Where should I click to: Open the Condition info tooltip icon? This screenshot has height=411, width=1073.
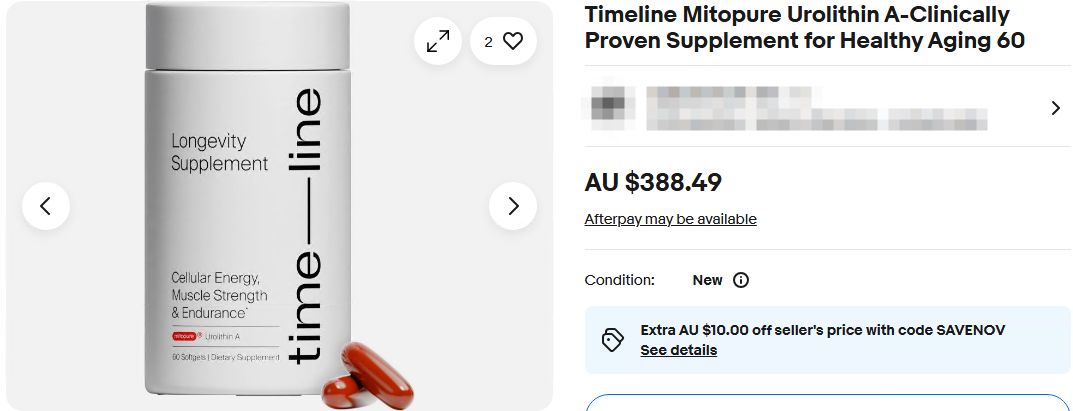(x=741, y=280)
